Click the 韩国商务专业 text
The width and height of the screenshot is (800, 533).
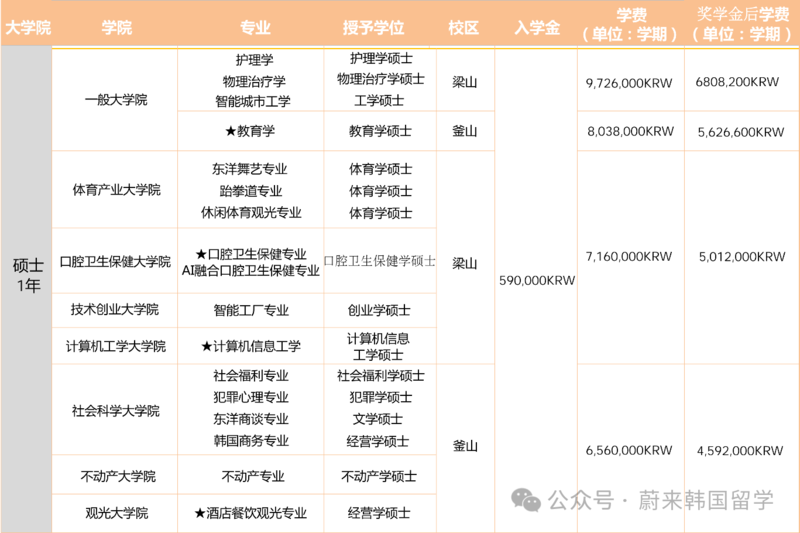tap(251, 441)
